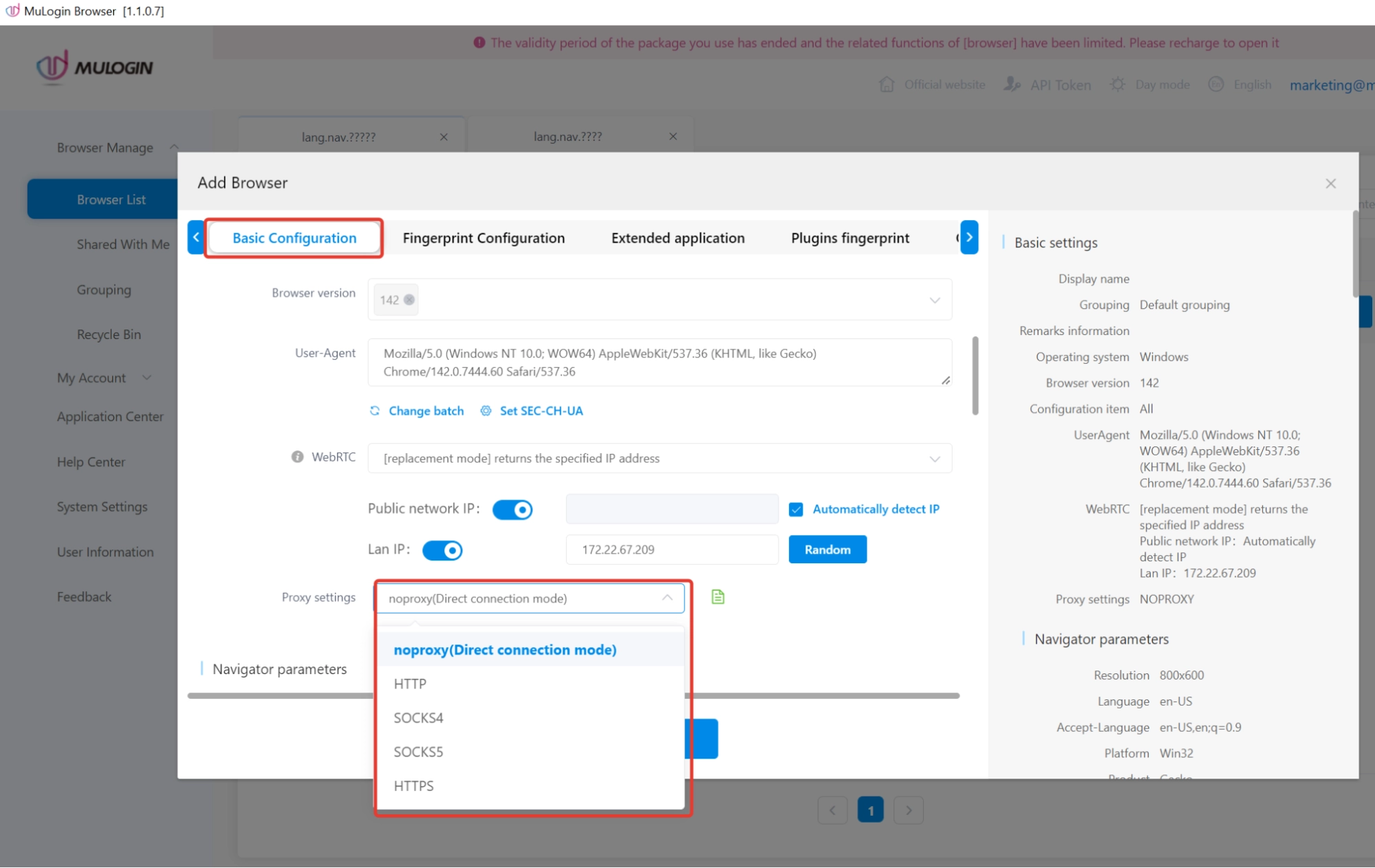The width and height of the screenshot is (1375, 868).
Task: Disable the Public network IP toggle
Action: (x=512, y=509)
